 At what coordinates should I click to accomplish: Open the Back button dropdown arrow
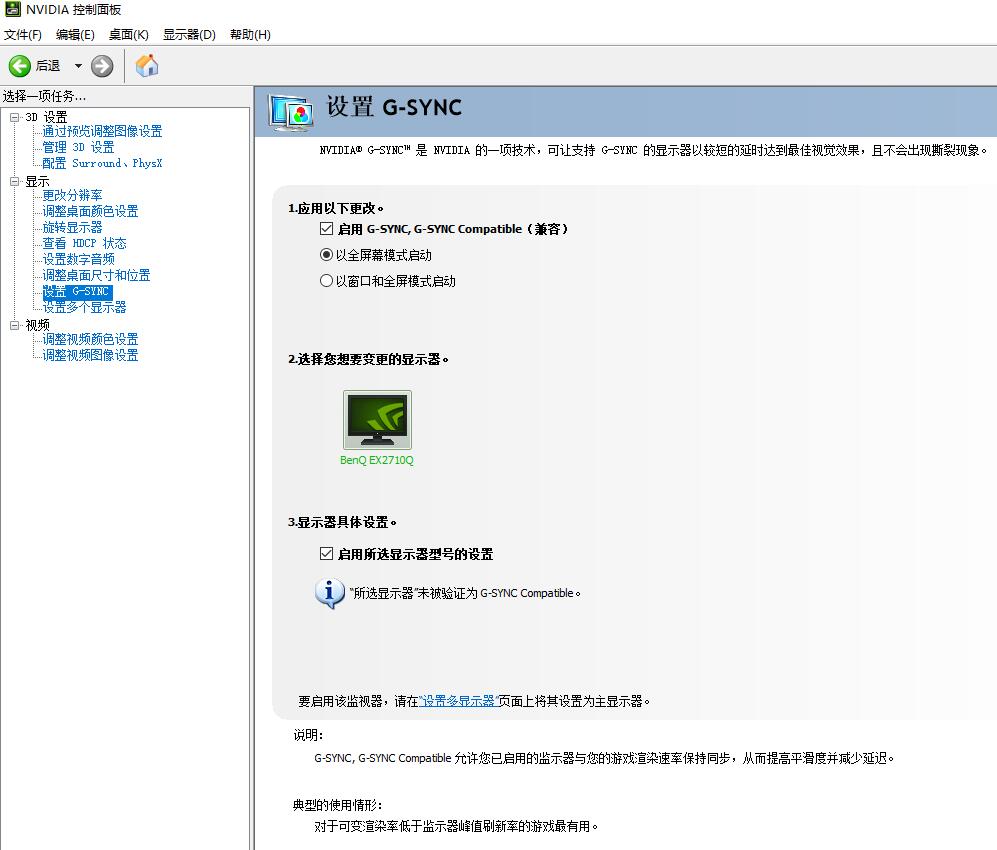(x=78, y=66)
